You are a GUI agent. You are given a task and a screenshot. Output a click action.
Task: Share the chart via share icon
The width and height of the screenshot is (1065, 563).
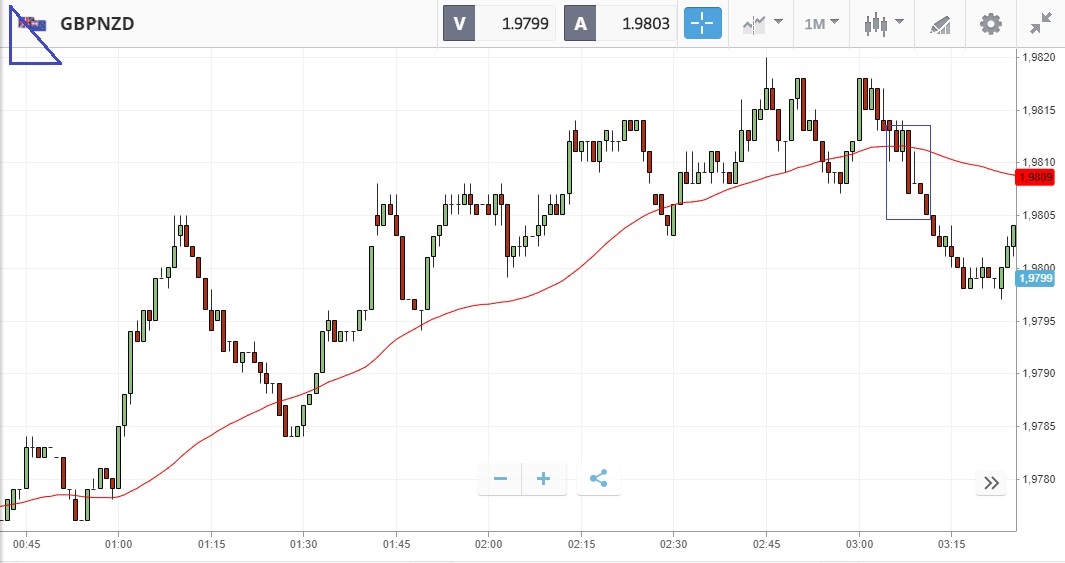coord(598,479)
